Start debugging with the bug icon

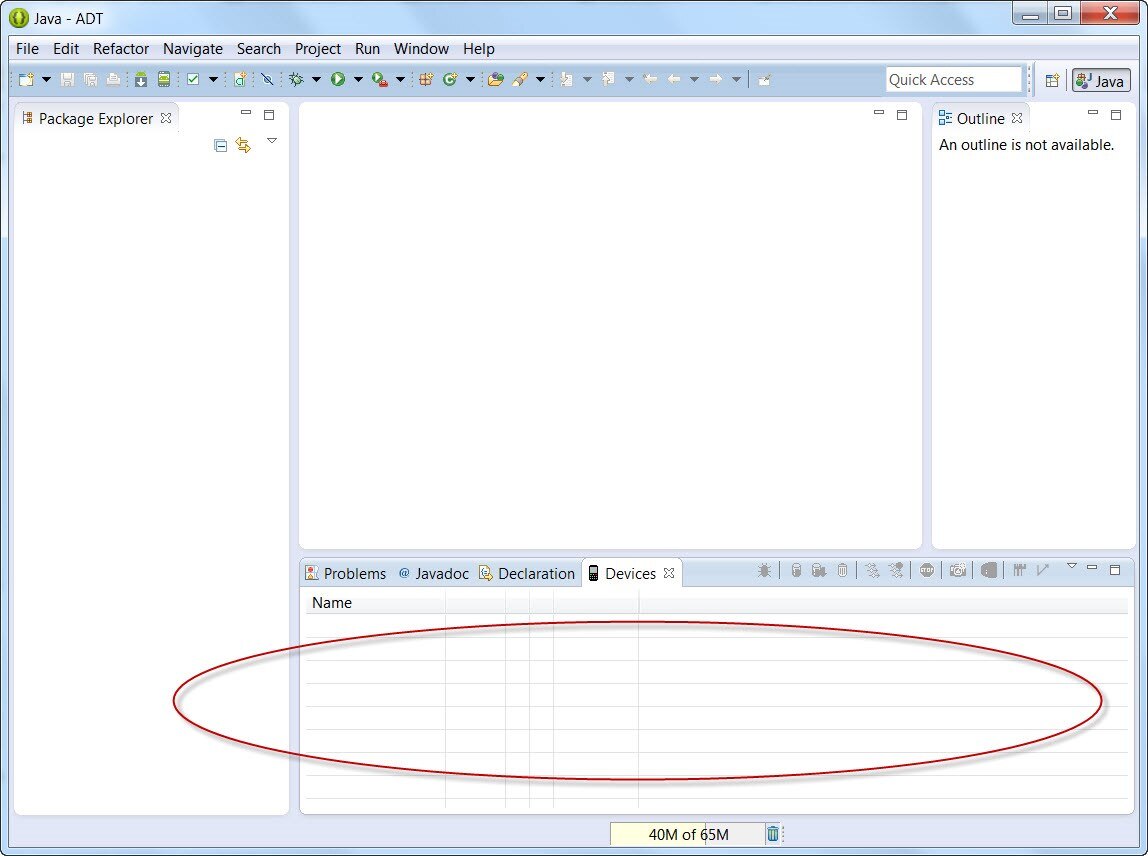point(296,80)
